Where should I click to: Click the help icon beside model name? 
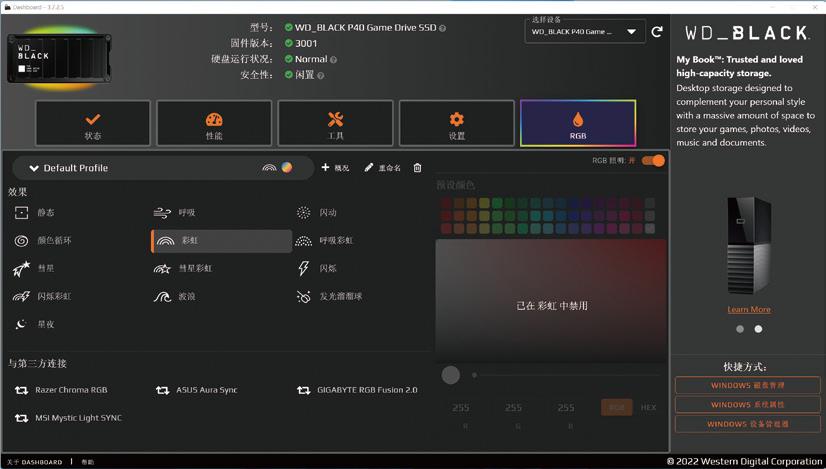click(442, 28)
